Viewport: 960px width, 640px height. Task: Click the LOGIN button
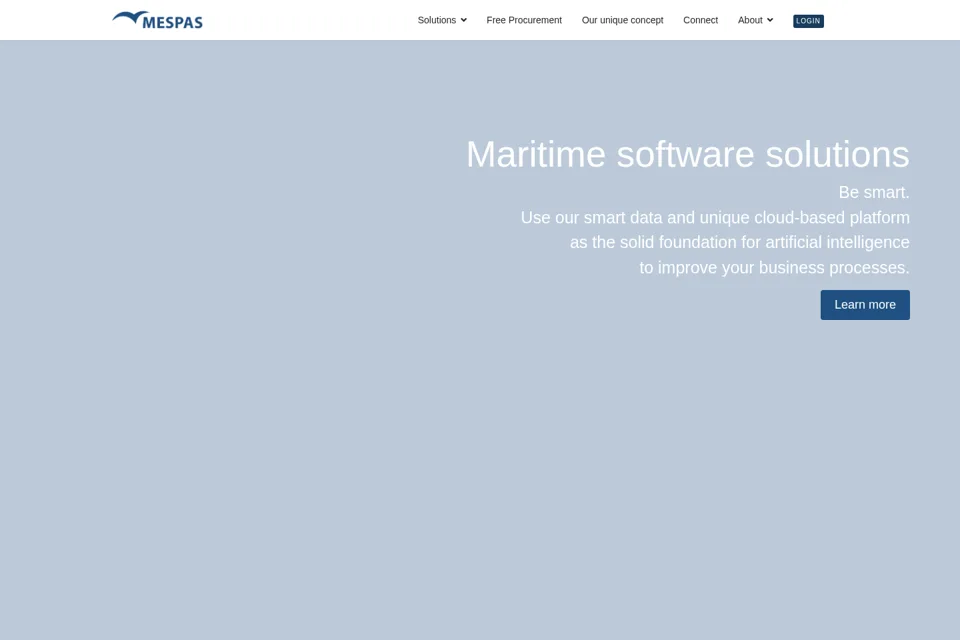[x=808, y=21]
